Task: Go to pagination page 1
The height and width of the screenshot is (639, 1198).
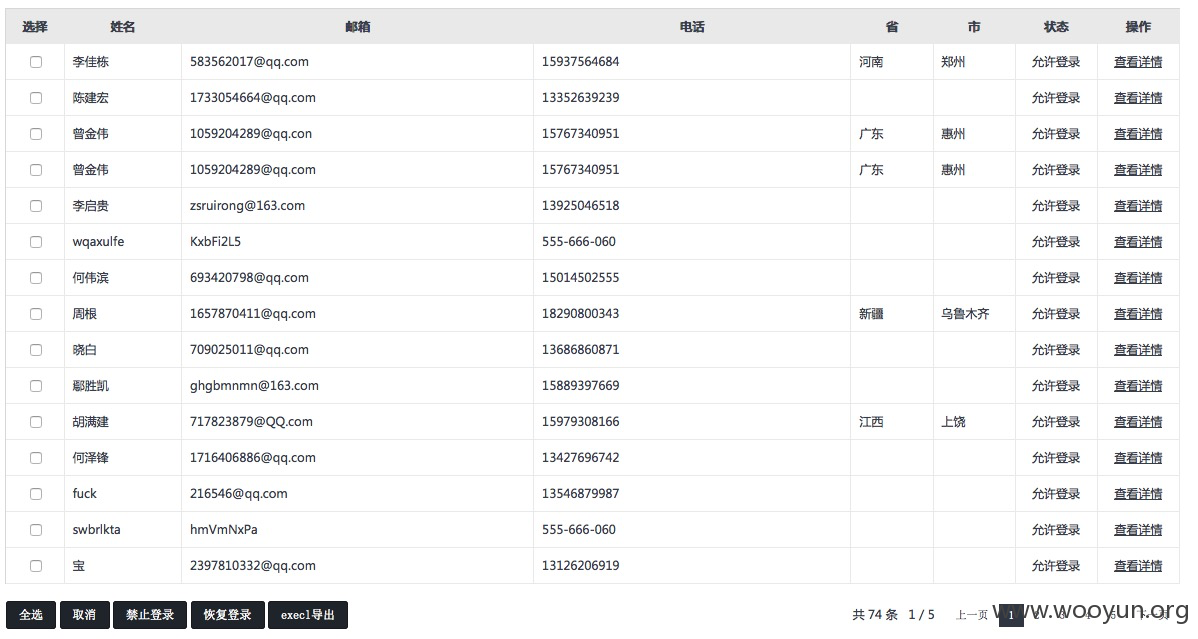Action: tap(1011, 615)
